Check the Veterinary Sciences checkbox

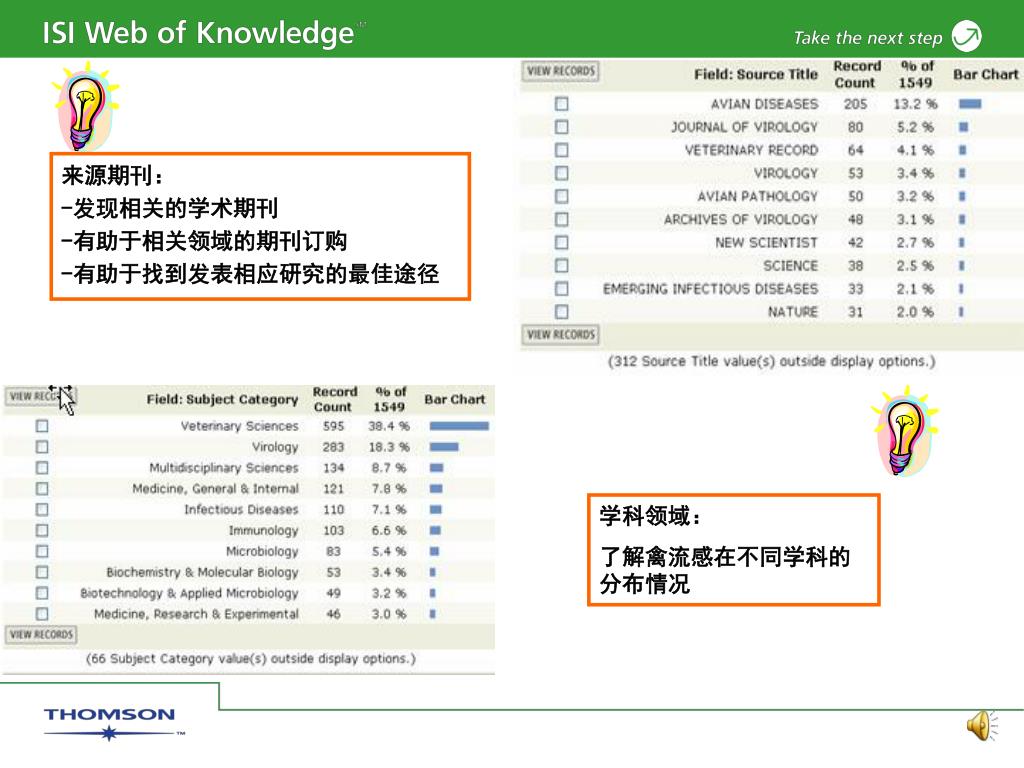point(42,426)
